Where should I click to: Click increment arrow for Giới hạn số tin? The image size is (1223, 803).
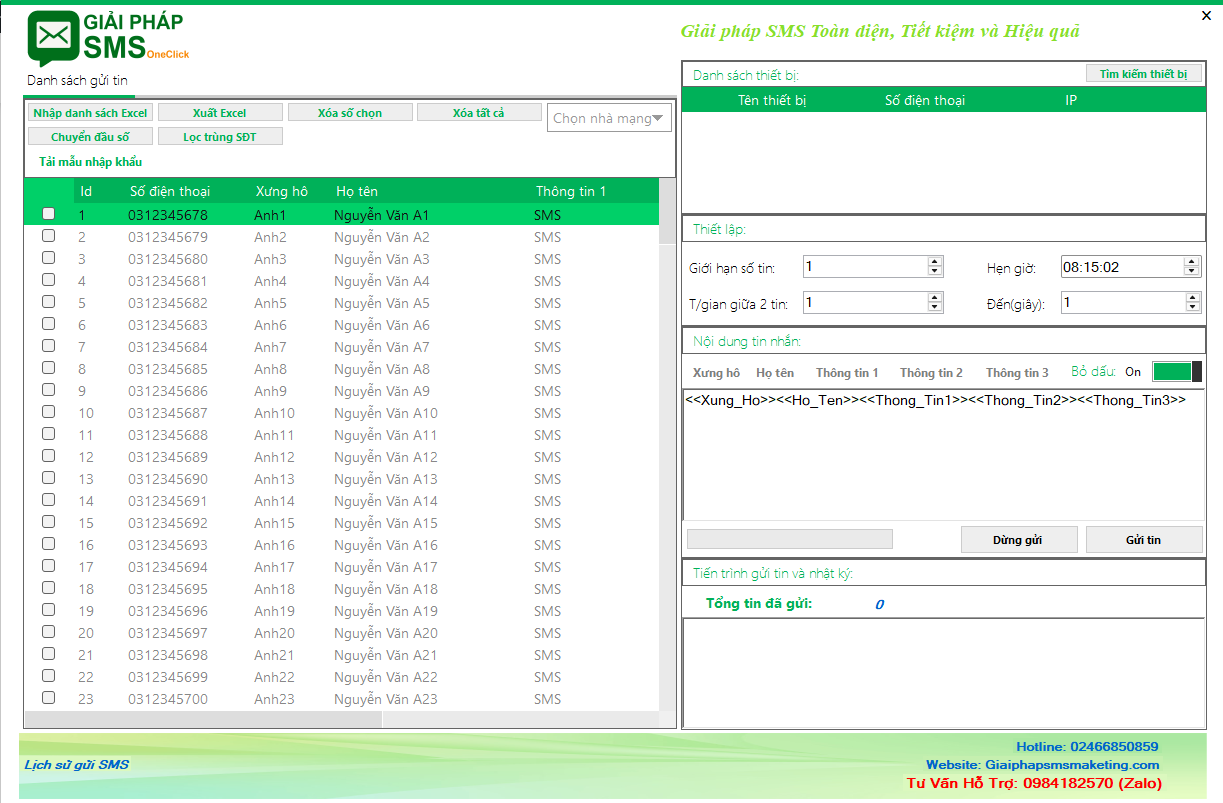click(935, 262)
